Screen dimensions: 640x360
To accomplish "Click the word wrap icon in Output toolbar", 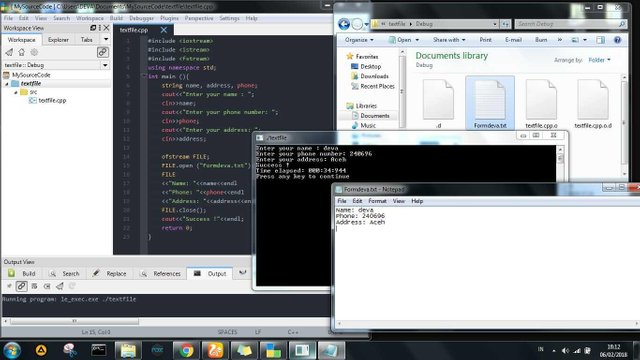I will click(34, 286).
